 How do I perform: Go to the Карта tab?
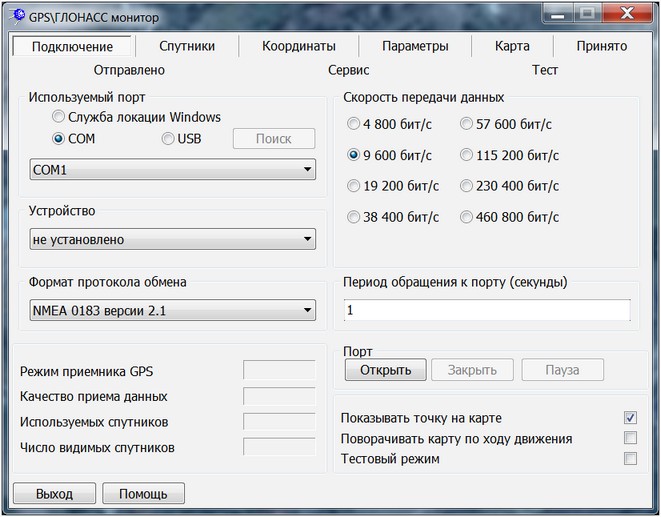[512, 46]
